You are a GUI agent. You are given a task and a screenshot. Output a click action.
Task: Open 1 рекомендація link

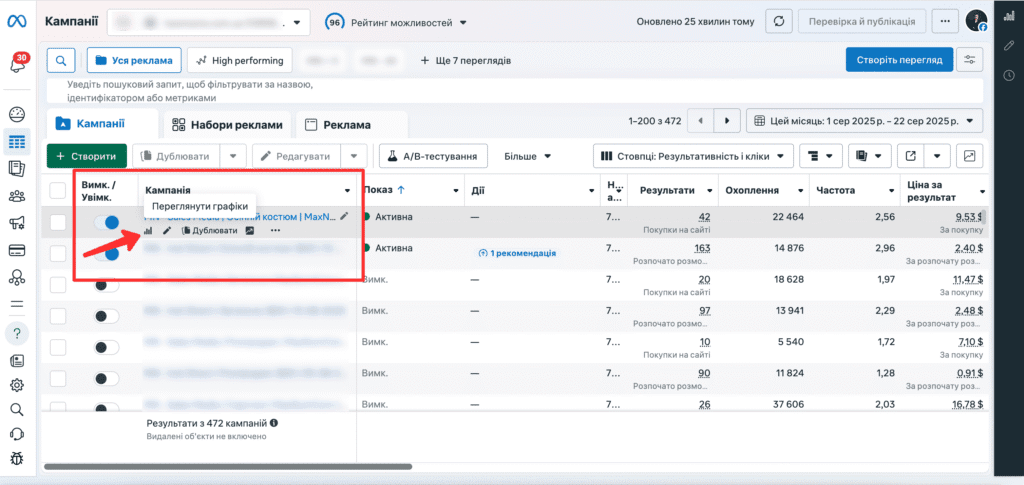tap(517, 253)
